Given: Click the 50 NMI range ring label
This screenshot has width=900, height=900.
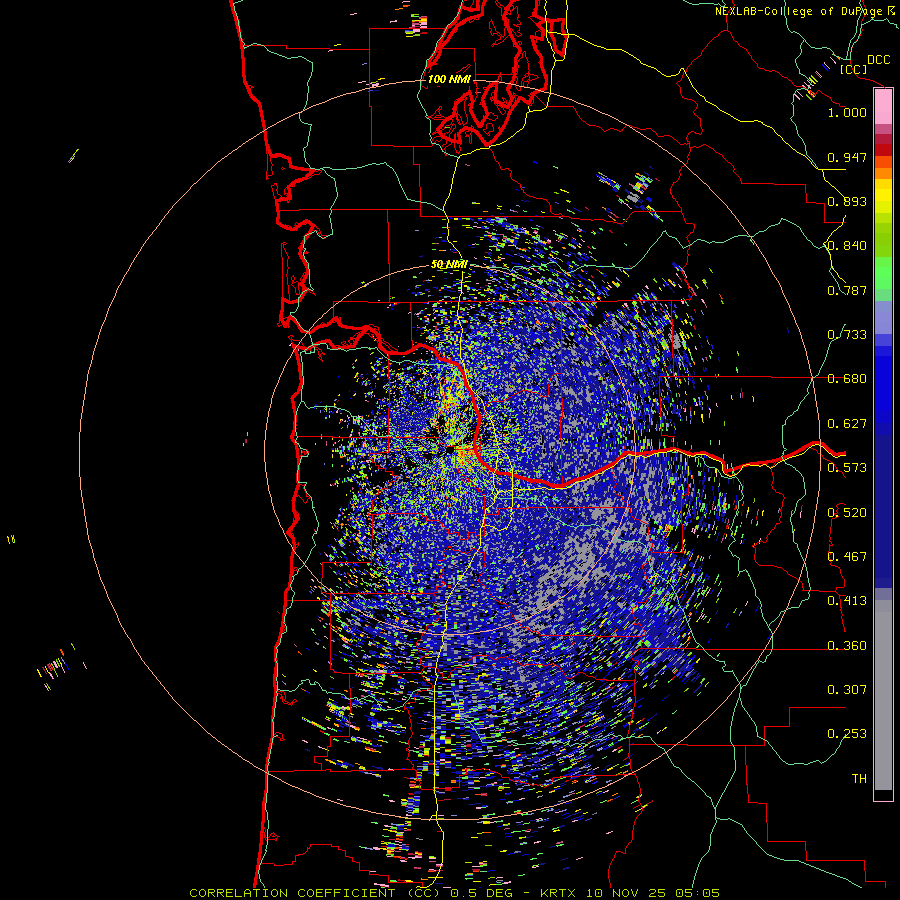Looking at the screenshot, I should [x=449, y=265].
